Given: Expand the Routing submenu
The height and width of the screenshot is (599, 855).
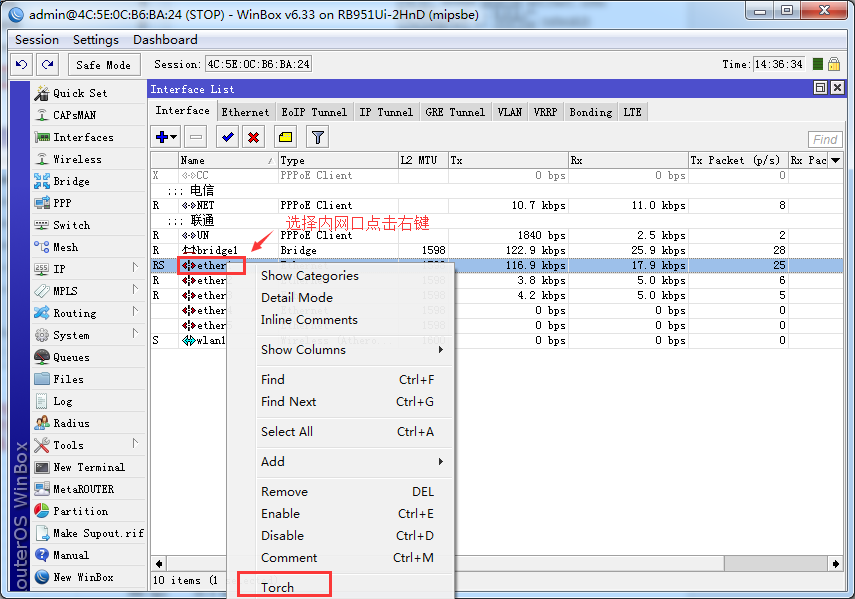Looking at the screenshot, I should [x=135, y=311].
